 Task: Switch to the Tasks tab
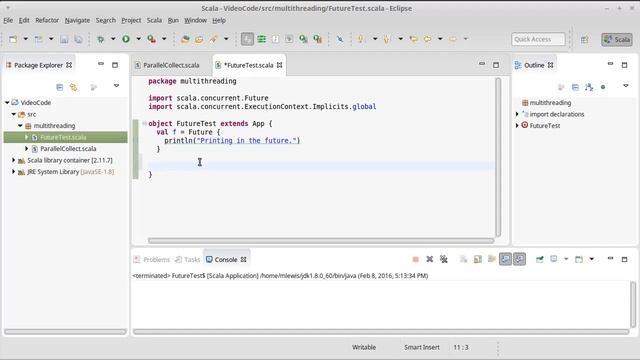click(188, 259)
